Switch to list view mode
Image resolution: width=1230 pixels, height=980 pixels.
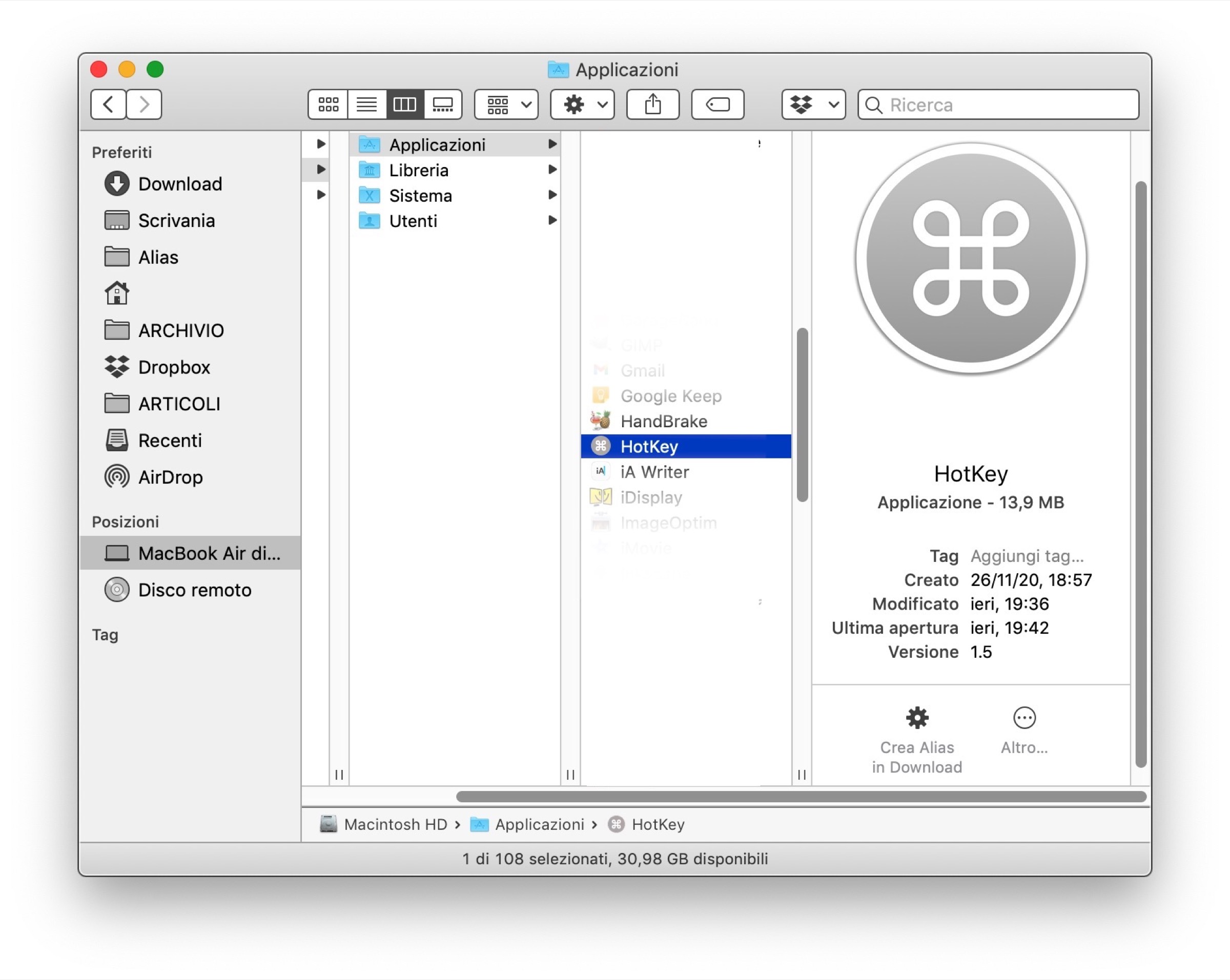(366, 105)
